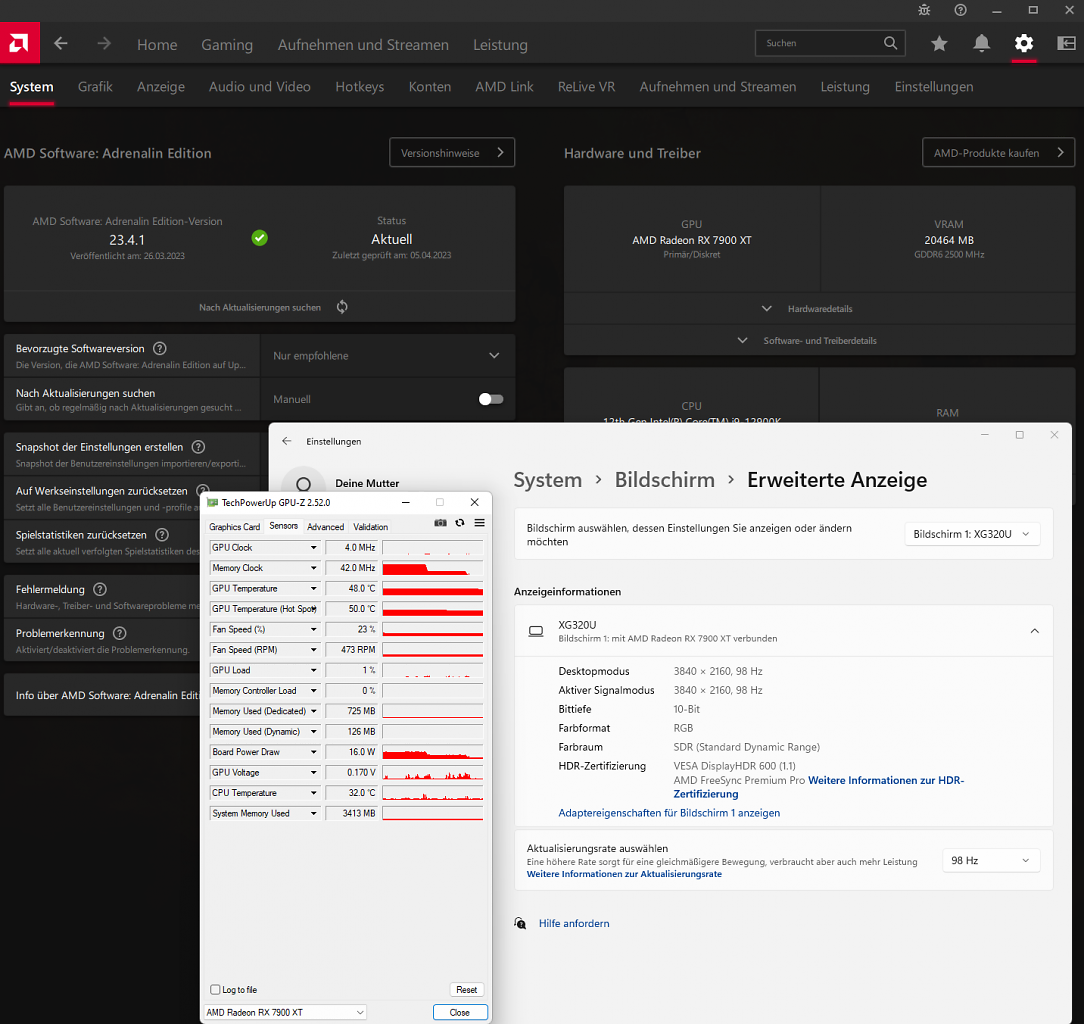
Task: Click the green status checkmark icon
Action: (x=259, y=238)
